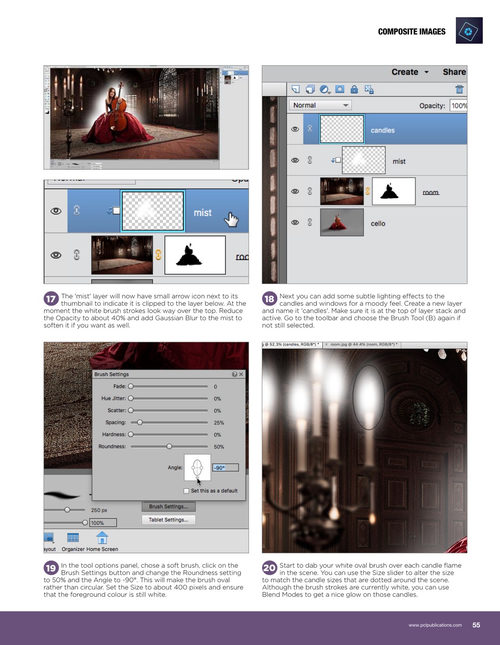Click the Organizer icon in the taskbar
500x645 pixels.
(x=73, y=538)
